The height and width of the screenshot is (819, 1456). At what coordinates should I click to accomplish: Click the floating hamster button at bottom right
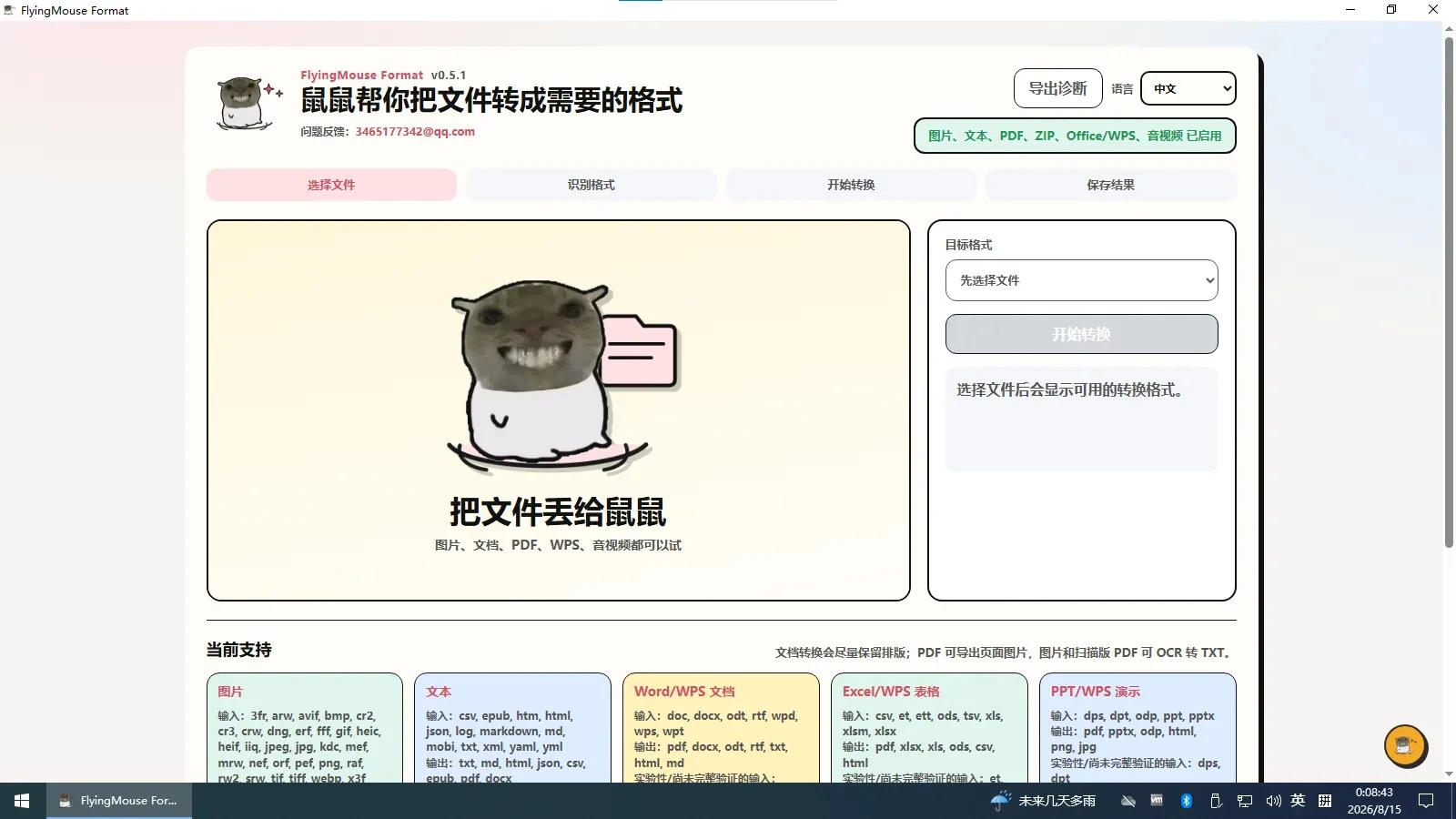click(x=1405, y=745)
